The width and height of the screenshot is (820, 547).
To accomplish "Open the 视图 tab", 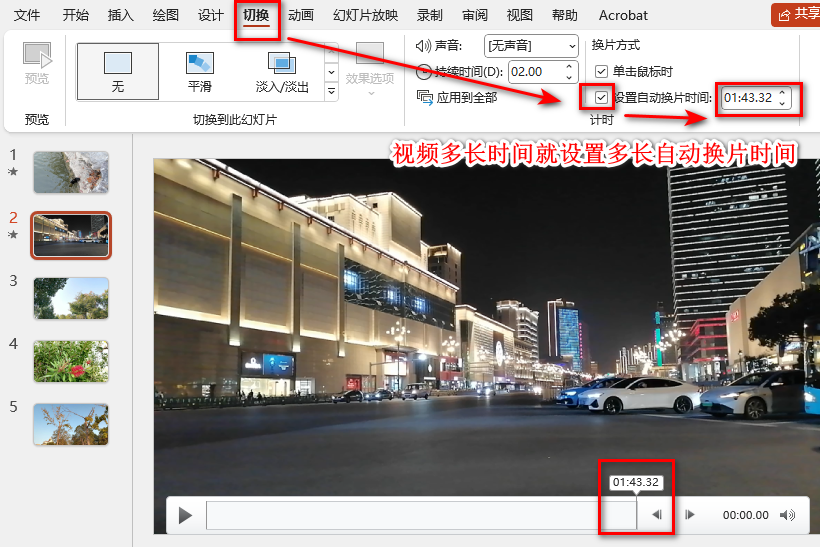I will pos(519,15).
